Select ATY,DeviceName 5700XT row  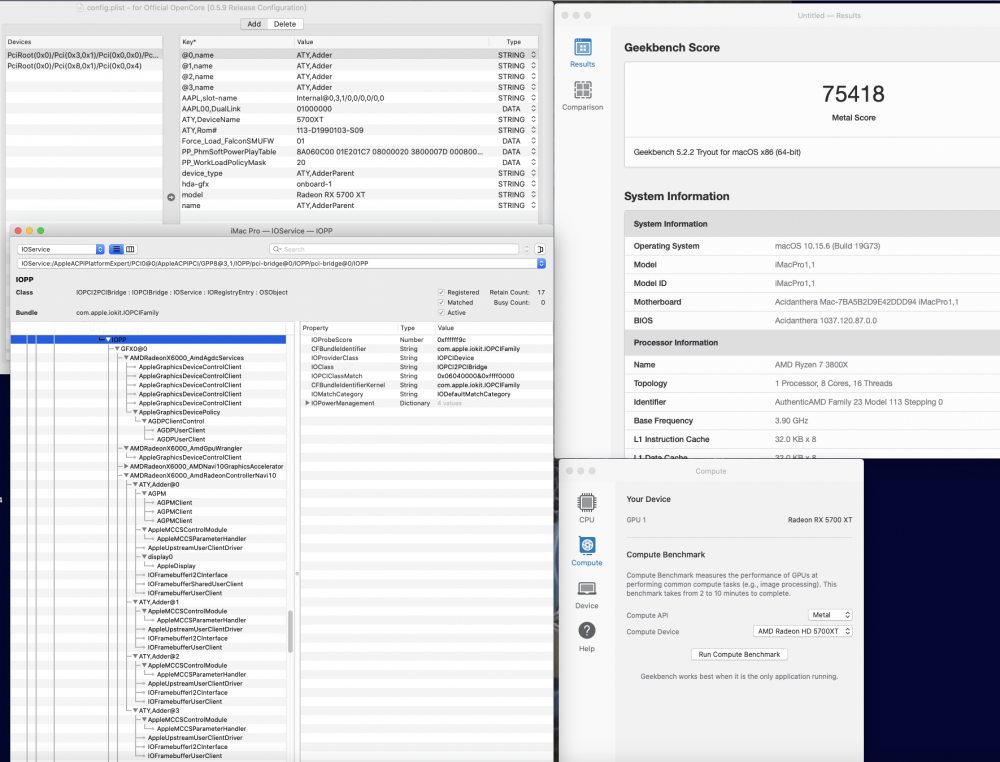click(x=359, y=120)
